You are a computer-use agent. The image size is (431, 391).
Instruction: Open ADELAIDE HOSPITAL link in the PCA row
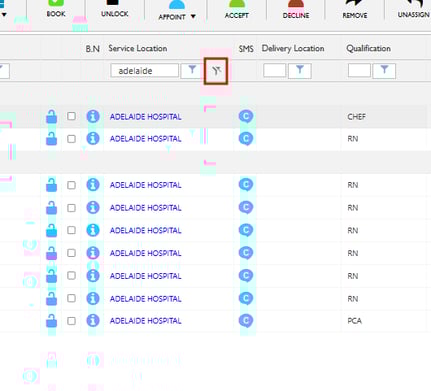coord(146,321)
